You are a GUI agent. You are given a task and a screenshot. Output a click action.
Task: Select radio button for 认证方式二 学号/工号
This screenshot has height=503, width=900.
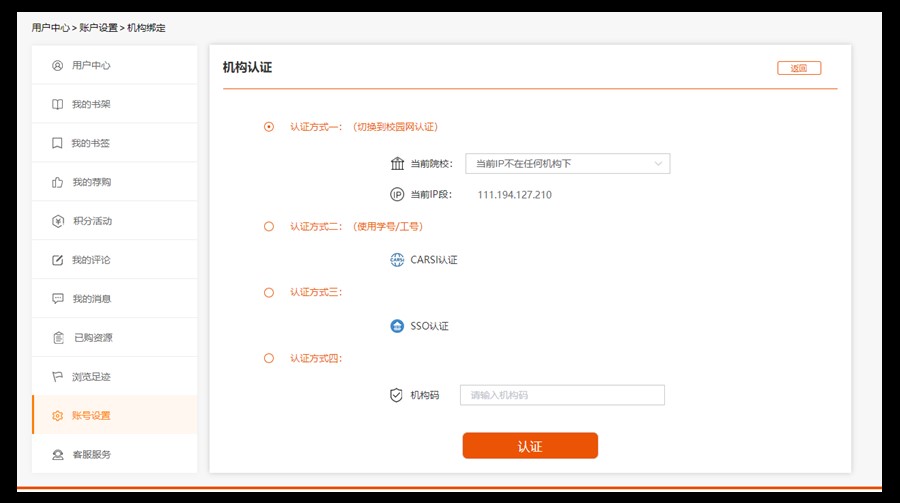(x=268, y=227)
